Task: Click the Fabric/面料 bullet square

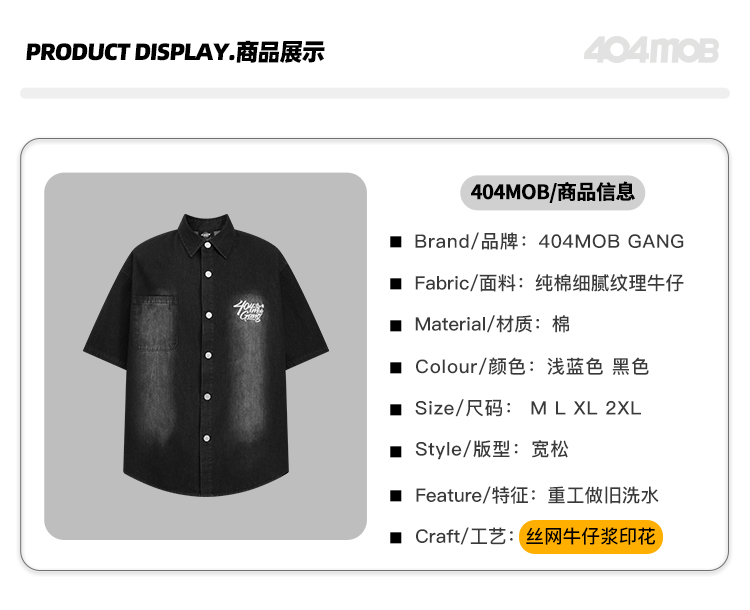Action: 396,284
